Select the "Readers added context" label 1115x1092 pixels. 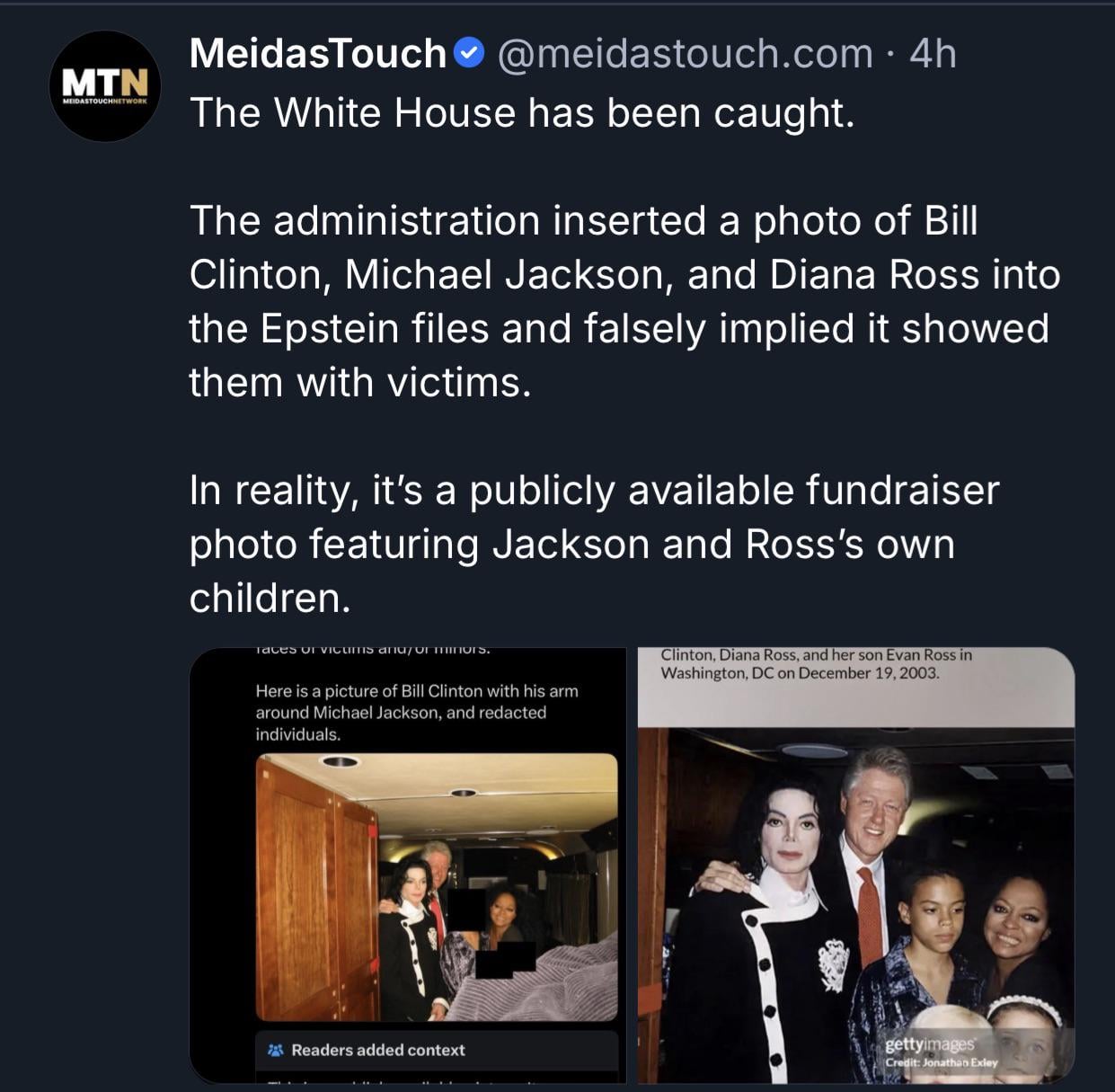pyautogui.click(x=377, y=1050)
